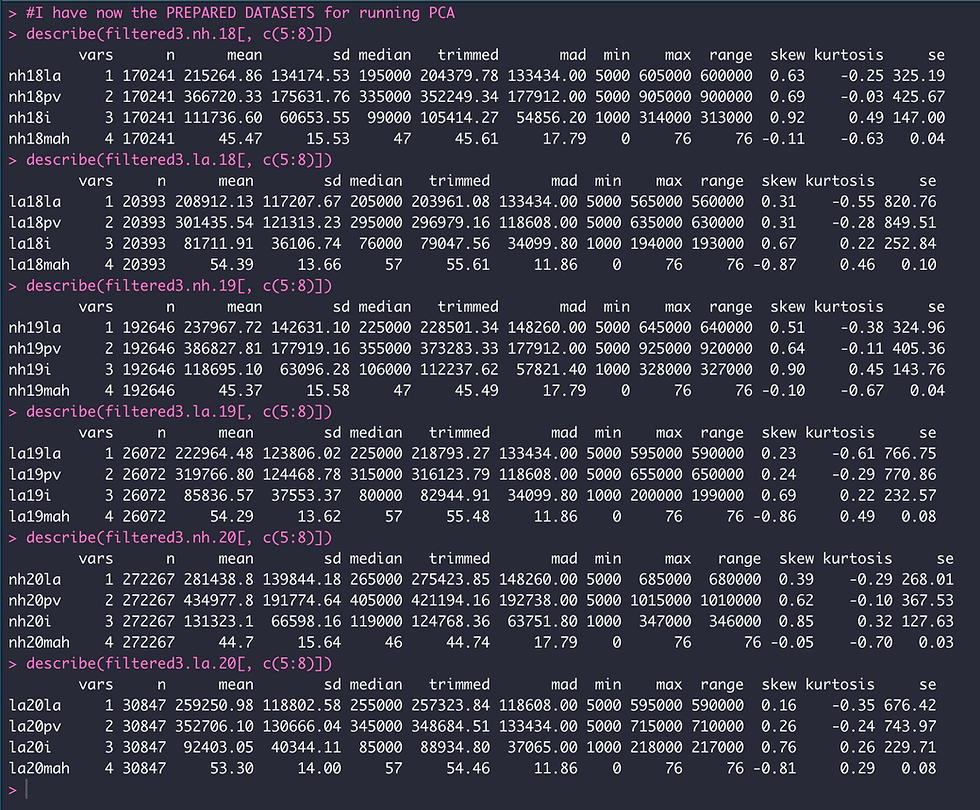Click row label nh18pv
Screen dimensions: 980x810
coord(35,97)
